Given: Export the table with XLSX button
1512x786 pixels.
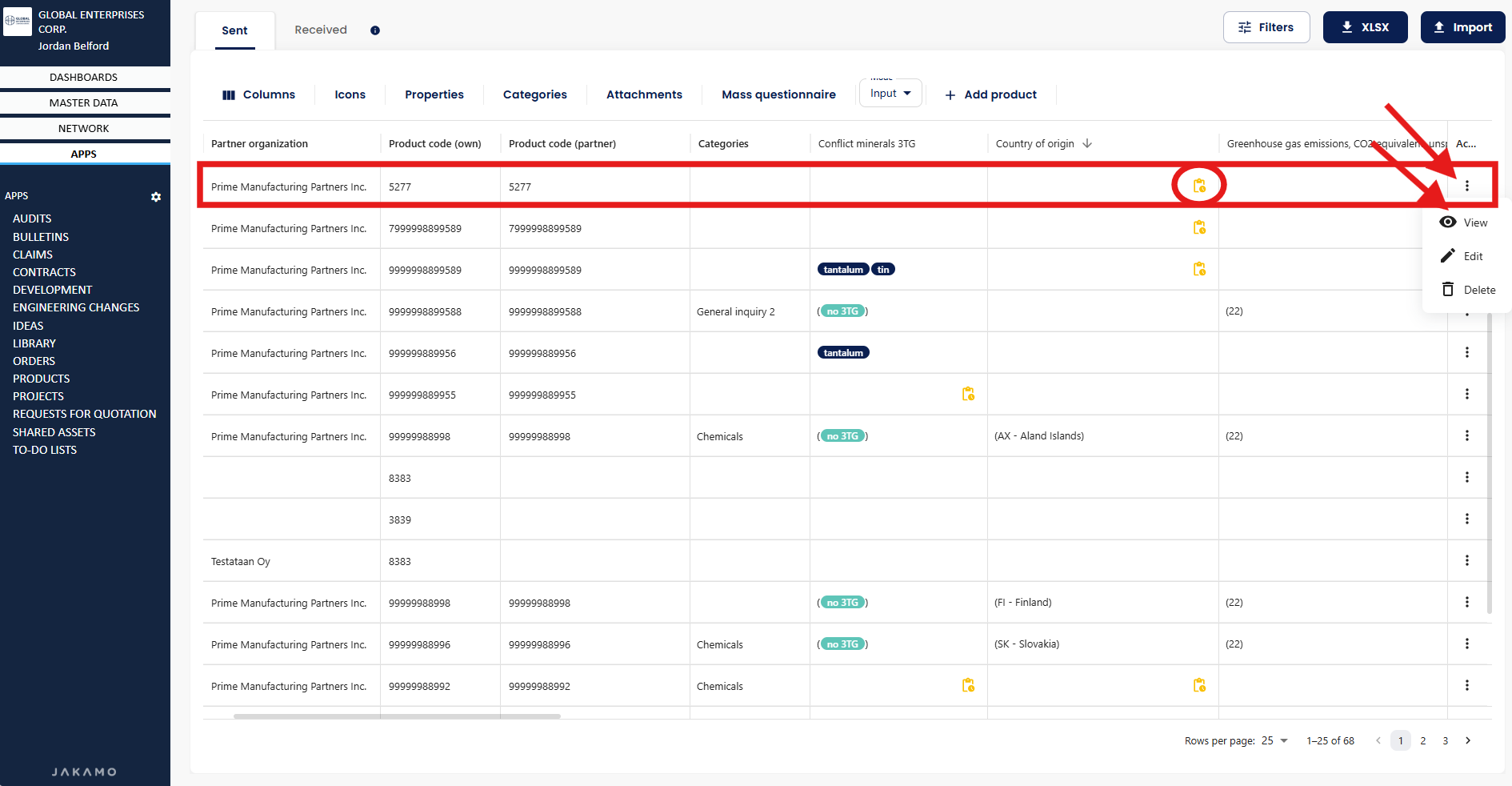Looking at the screenshot, I should (1365, 27).
